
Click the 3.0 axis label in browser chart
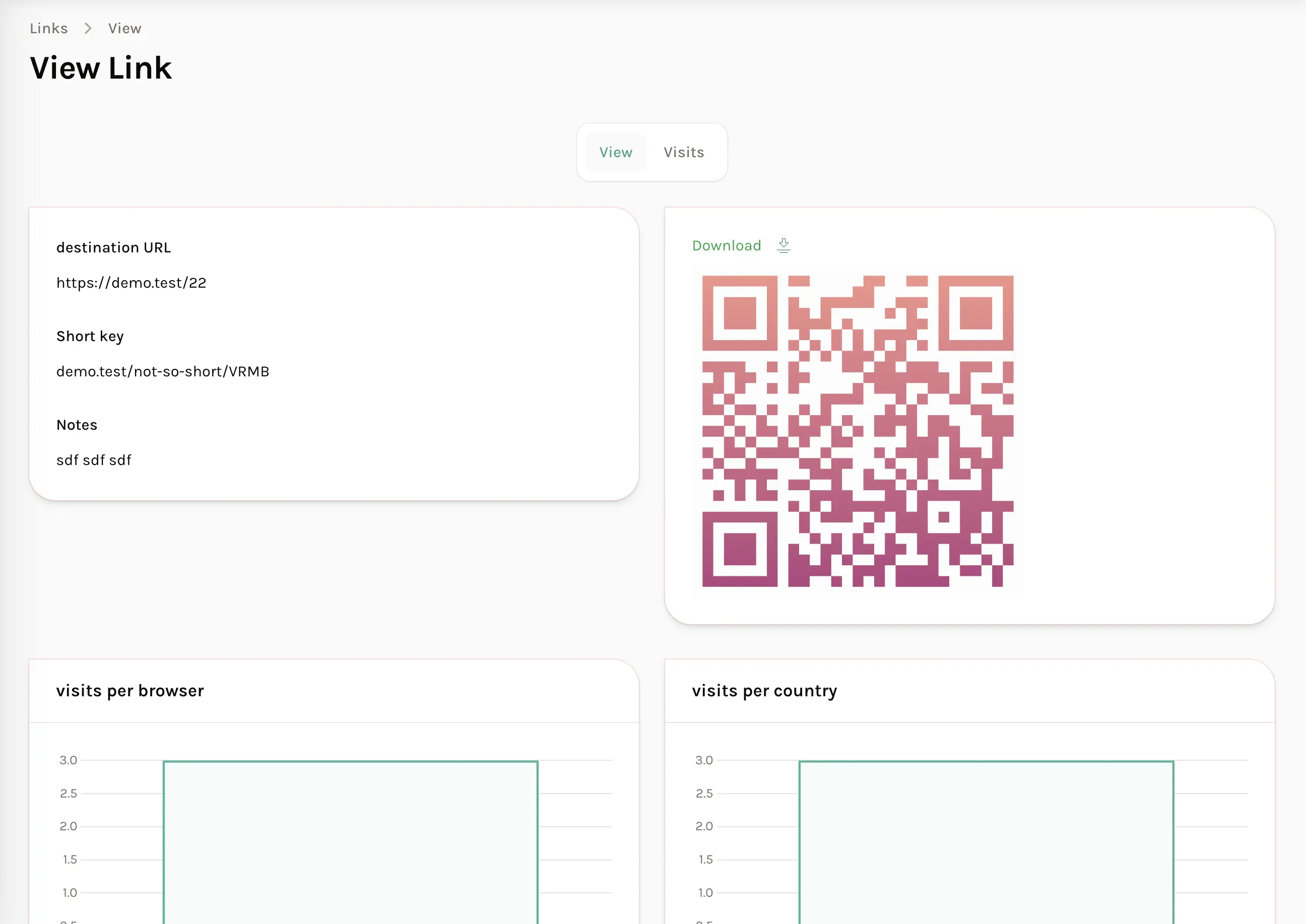[69, 760]
